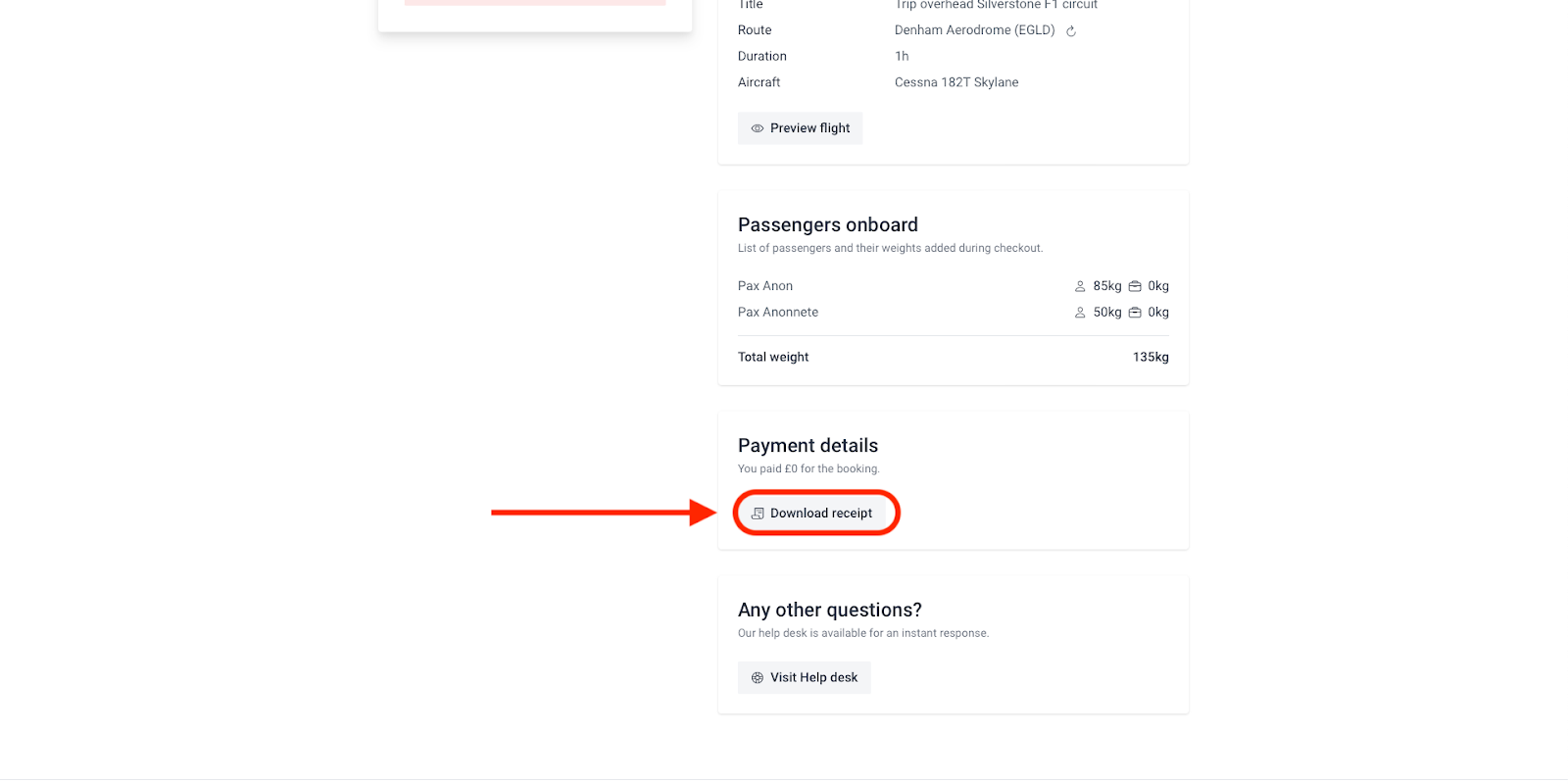Click the luggage icon in Pax Annonete row
Image resolution: width=1568 pixels, height=784 pixels.
tap(1135, 313)
